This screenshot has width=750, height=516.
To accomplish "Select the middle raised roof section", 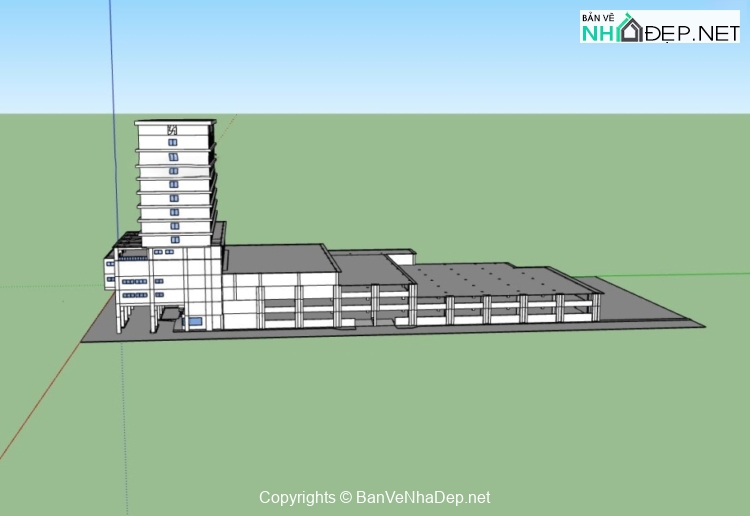I will point(368,267).
